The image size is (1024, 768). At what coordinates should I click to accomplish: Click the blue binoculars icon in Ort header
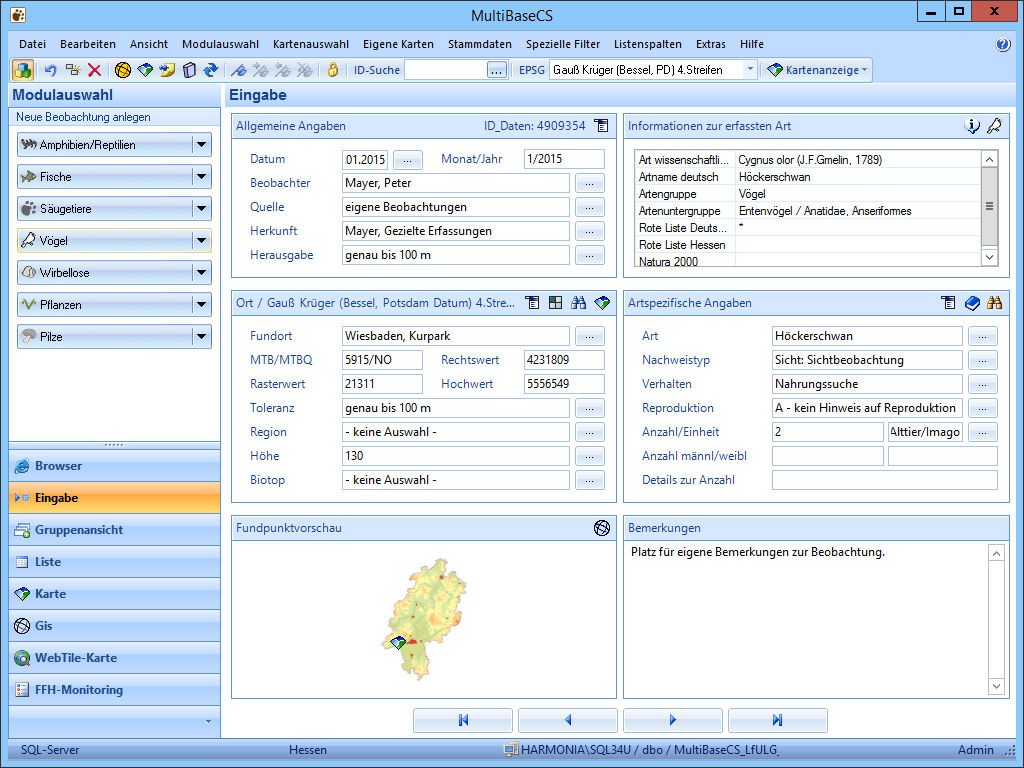(x=579, y=302)
